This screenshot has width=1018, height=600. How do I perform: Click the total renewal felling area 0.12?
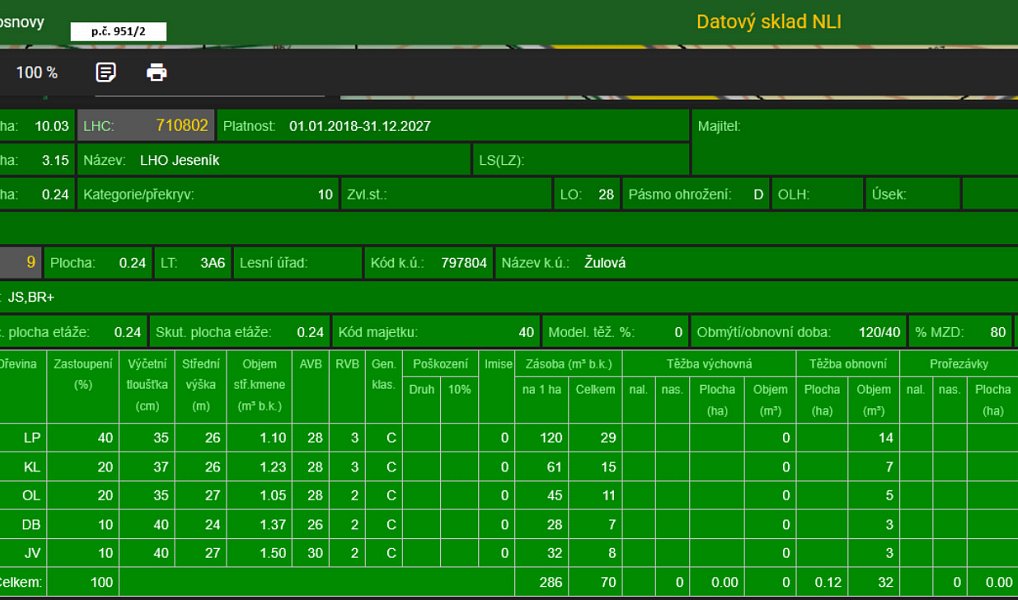click(x=828, y=582)
